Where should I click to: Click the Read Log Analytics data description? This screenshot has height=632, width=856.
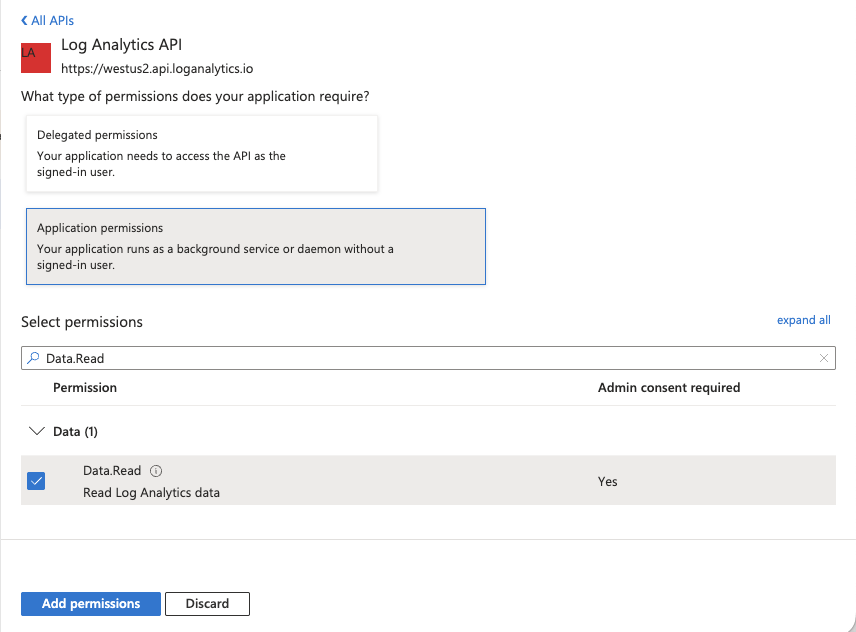[151, 493]
